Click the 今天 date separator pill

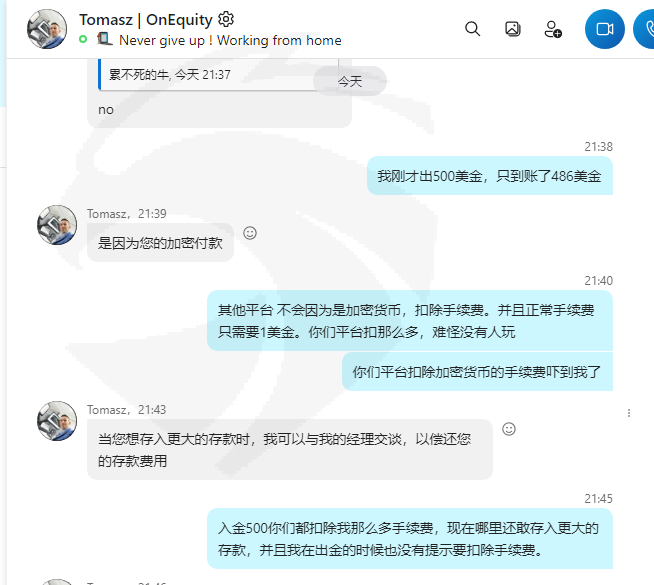pyautogui.click(x=350, y=81)
